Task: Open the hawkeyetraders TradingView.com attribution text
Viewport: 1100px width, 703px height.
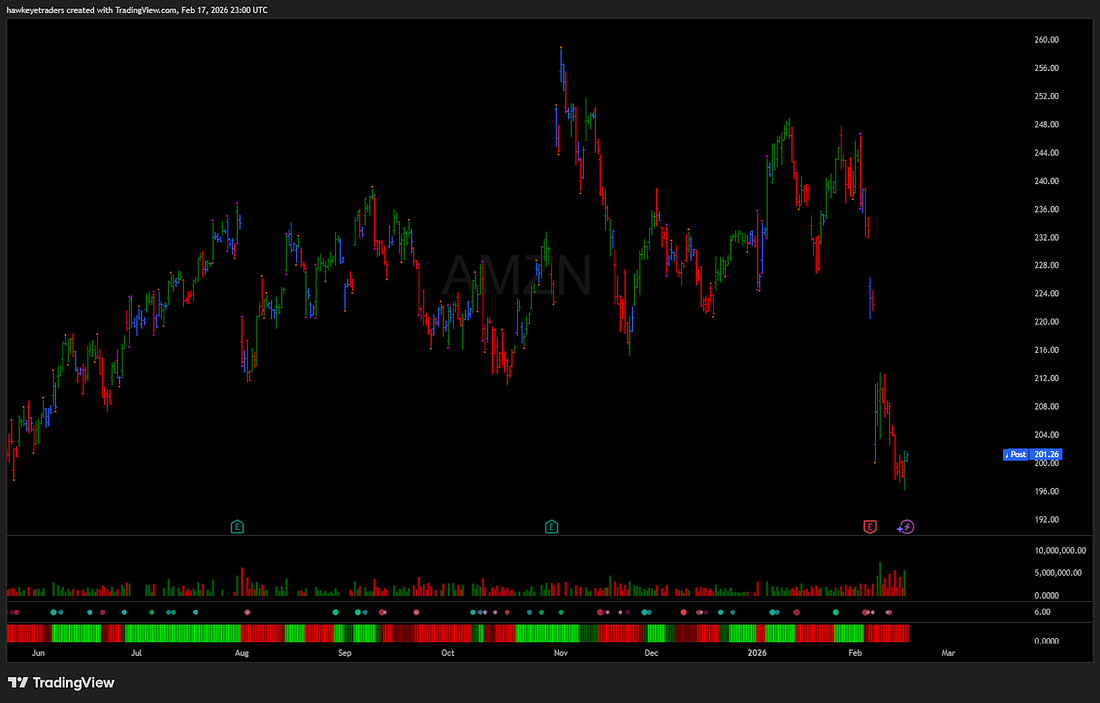Action: 137,10
